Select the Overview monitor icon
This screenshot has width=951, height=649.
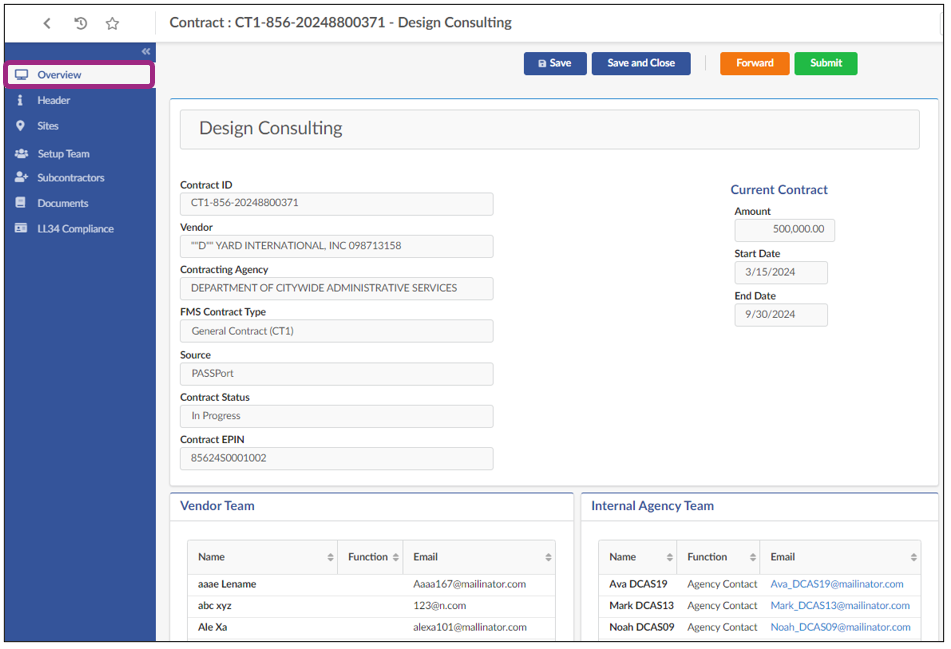(x=22, y=74)
